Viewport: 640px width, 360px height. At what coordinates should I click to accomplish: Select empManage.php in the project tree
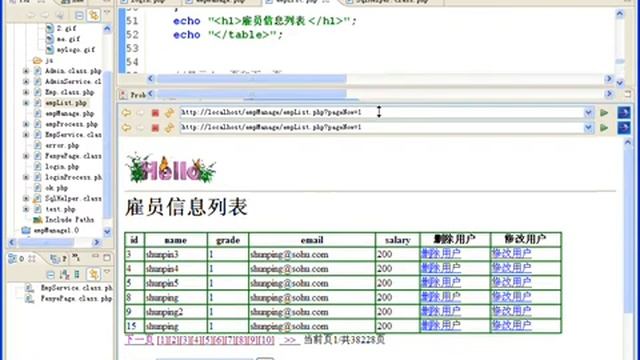pos(69,113)
